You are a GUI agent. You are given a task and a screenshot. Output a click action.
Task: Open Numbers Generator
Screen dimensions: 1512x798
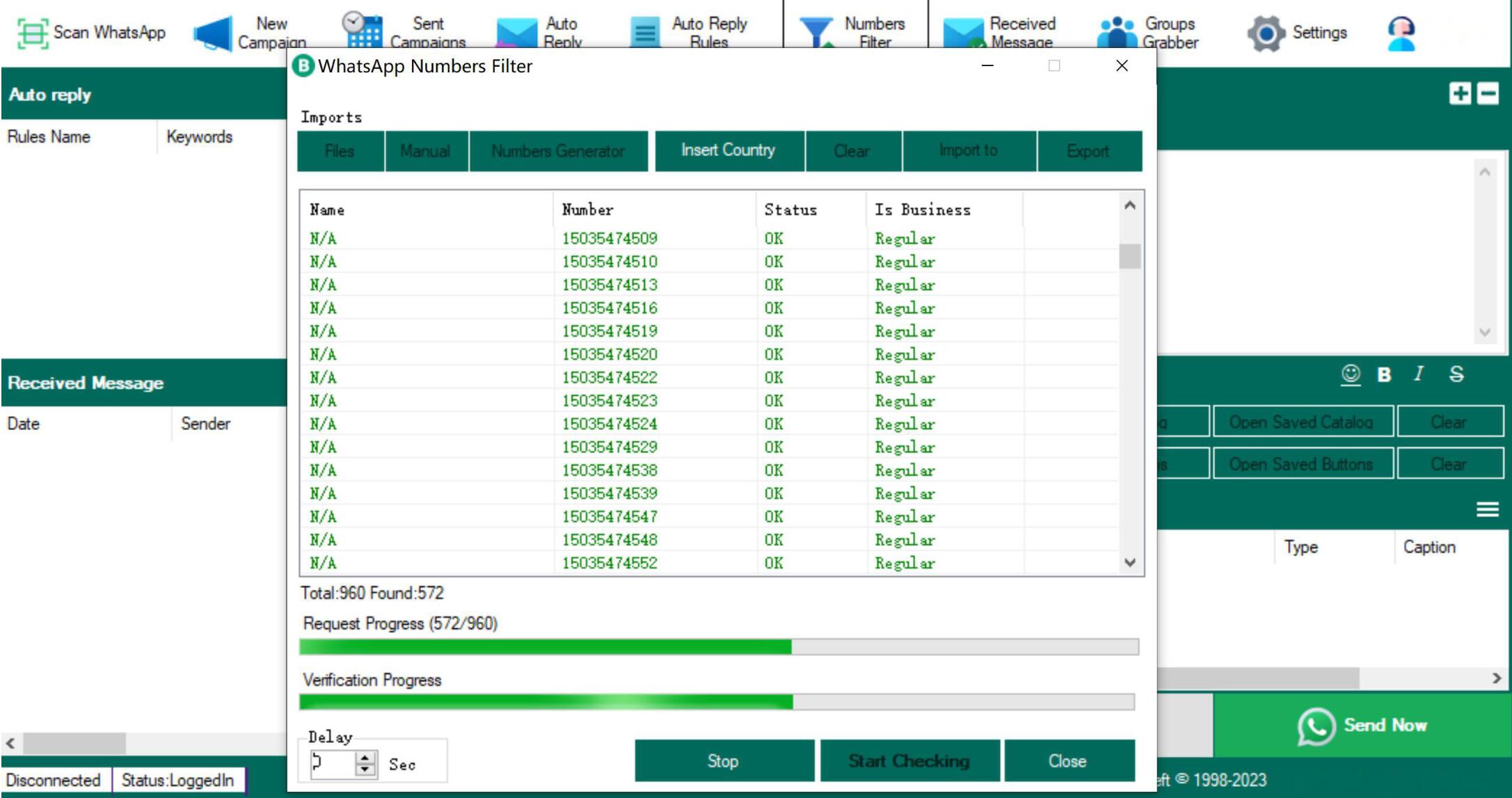click(558, 151)
